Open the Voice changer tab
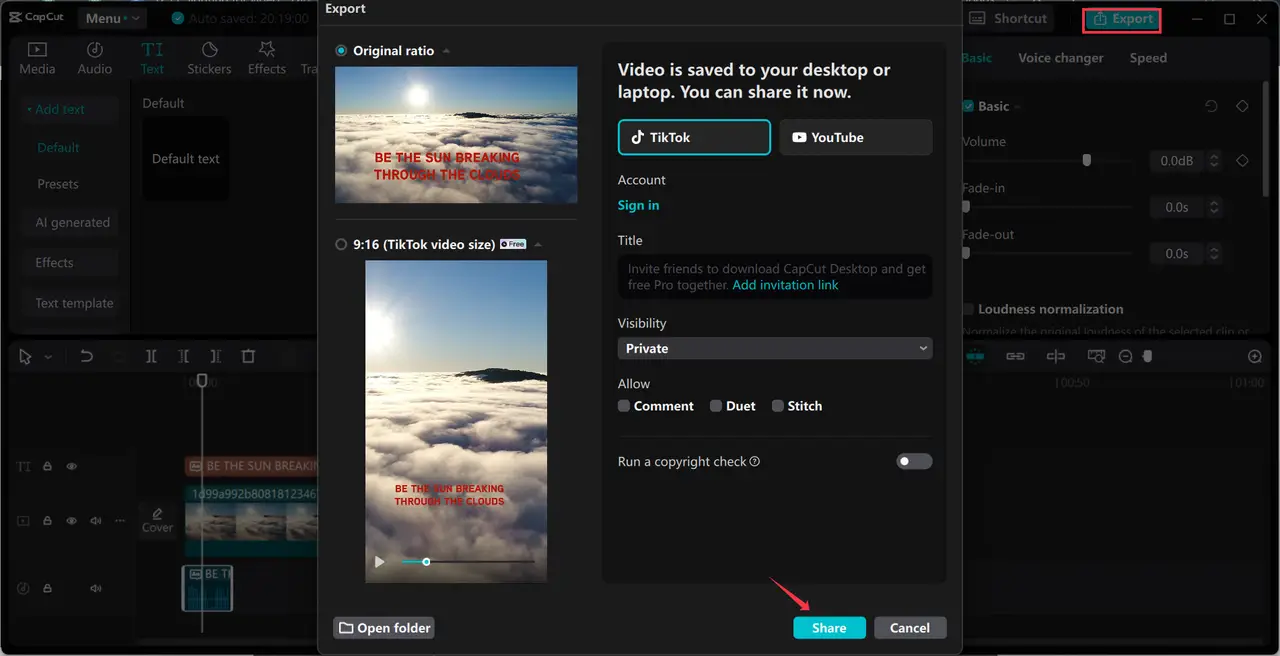This screenshot has height=656, width=1280. [1060, 58]
